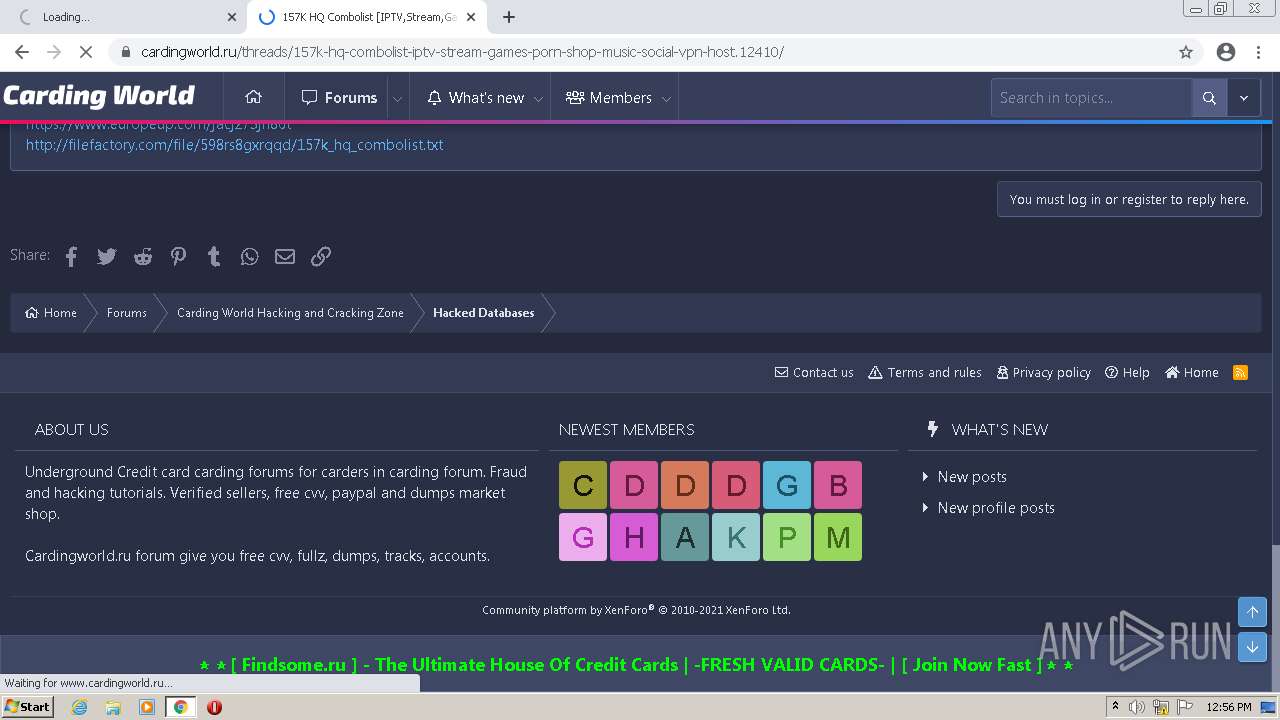This screenshot has height=720, width=1280.
Task: Click the Findsome.ru green banner ad
Action: pos(636,665)
